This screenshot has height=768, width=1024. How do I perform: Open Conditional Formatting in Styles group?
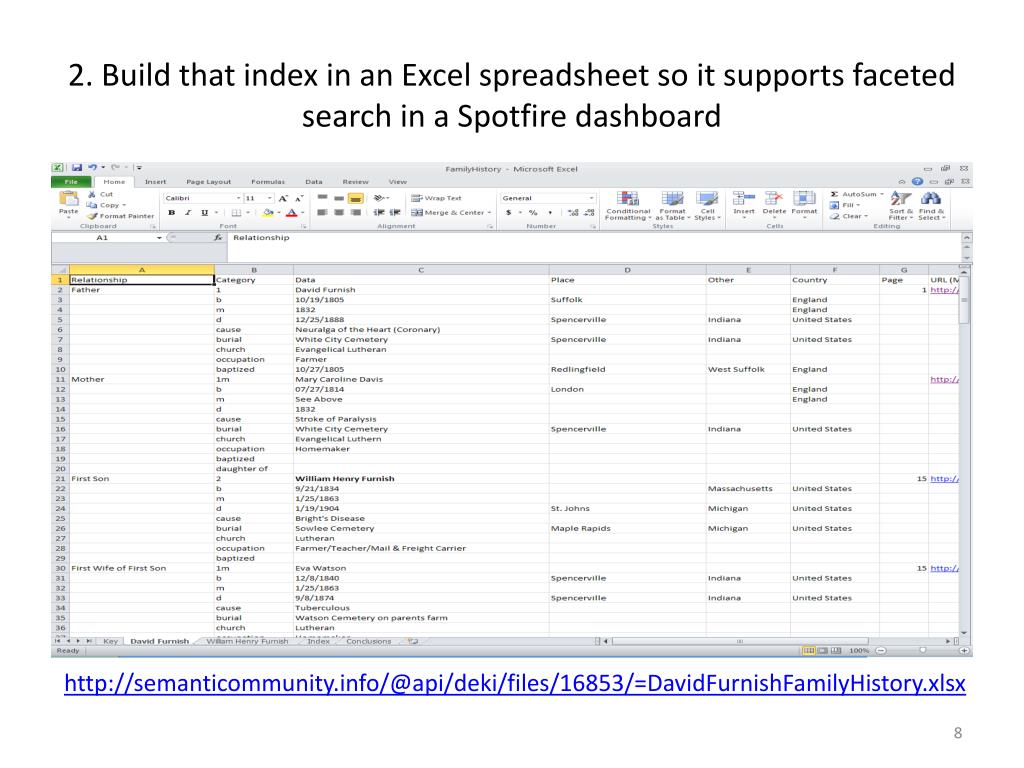628,206
